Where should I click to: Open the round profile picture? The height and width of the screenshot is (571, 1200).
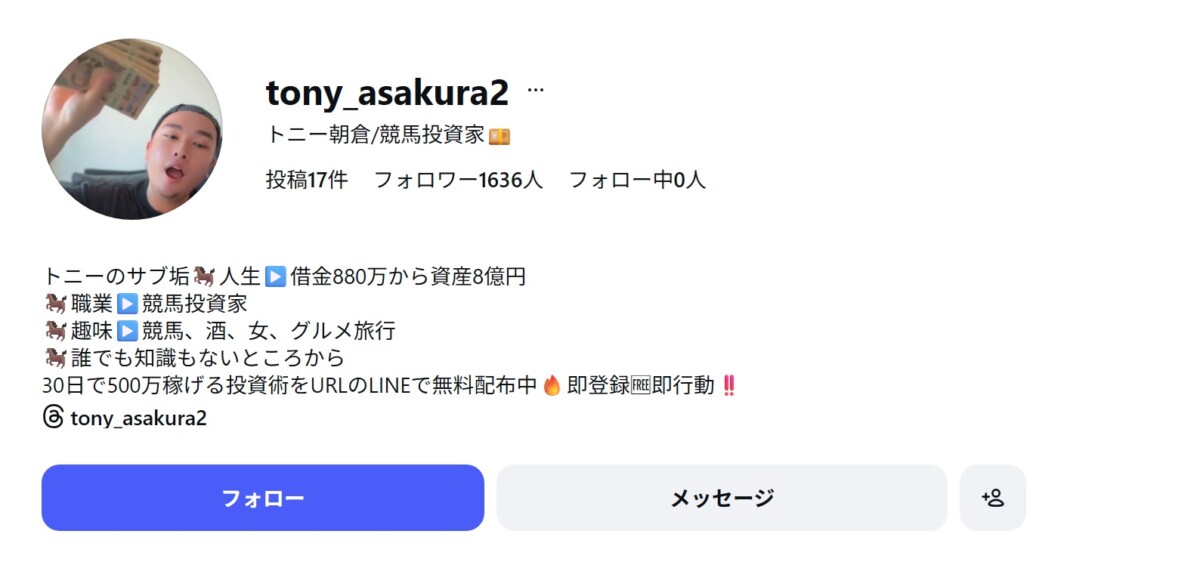pos(132,129)
